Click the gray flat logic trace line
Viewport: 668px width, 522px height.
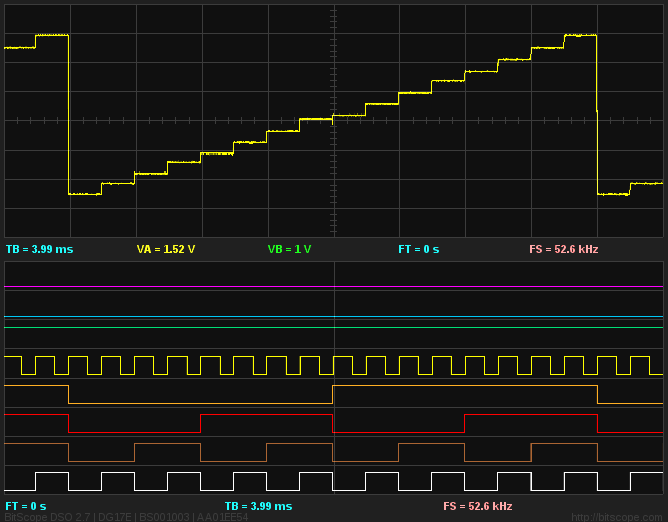point(200,327)
